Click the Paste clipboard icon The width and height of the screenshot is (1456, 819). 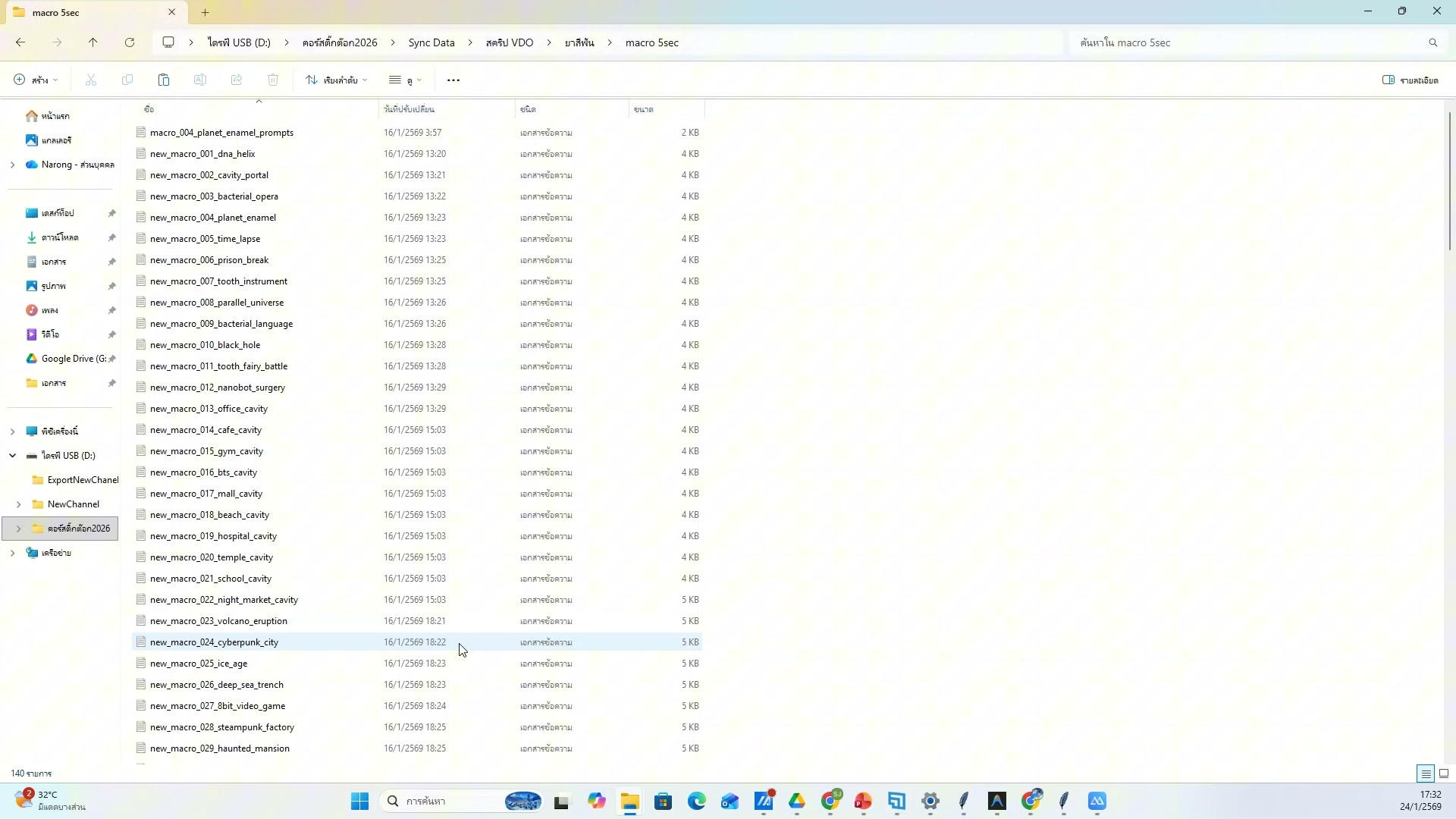click(x=163, y=80)
